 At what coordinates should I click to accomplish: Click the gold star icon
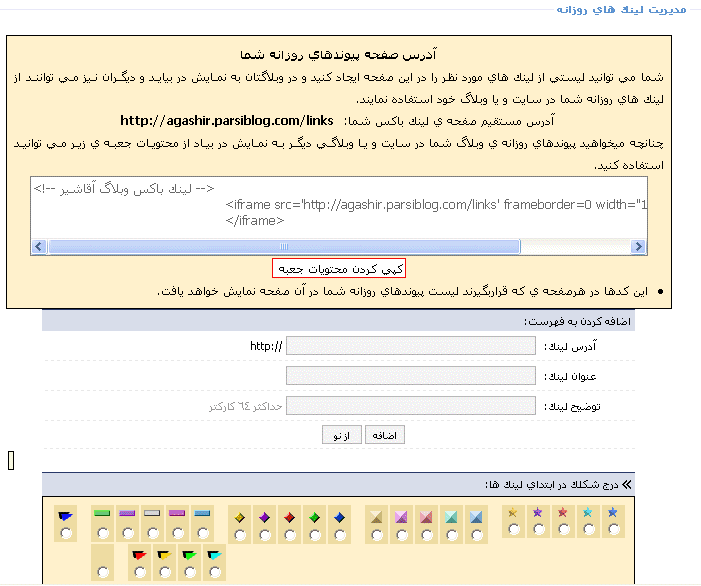(512, 512)
